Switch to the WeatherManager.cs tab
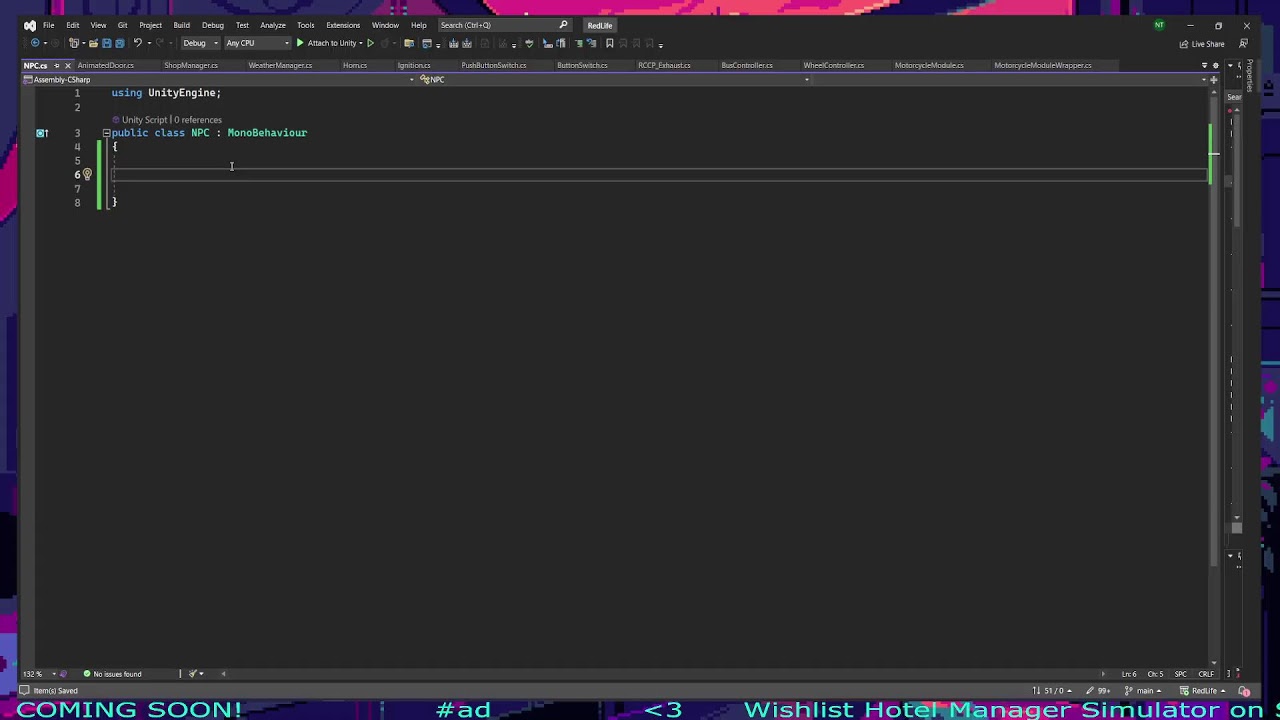This screenshot has width=1280, height=720. click(x=280, y=66)
